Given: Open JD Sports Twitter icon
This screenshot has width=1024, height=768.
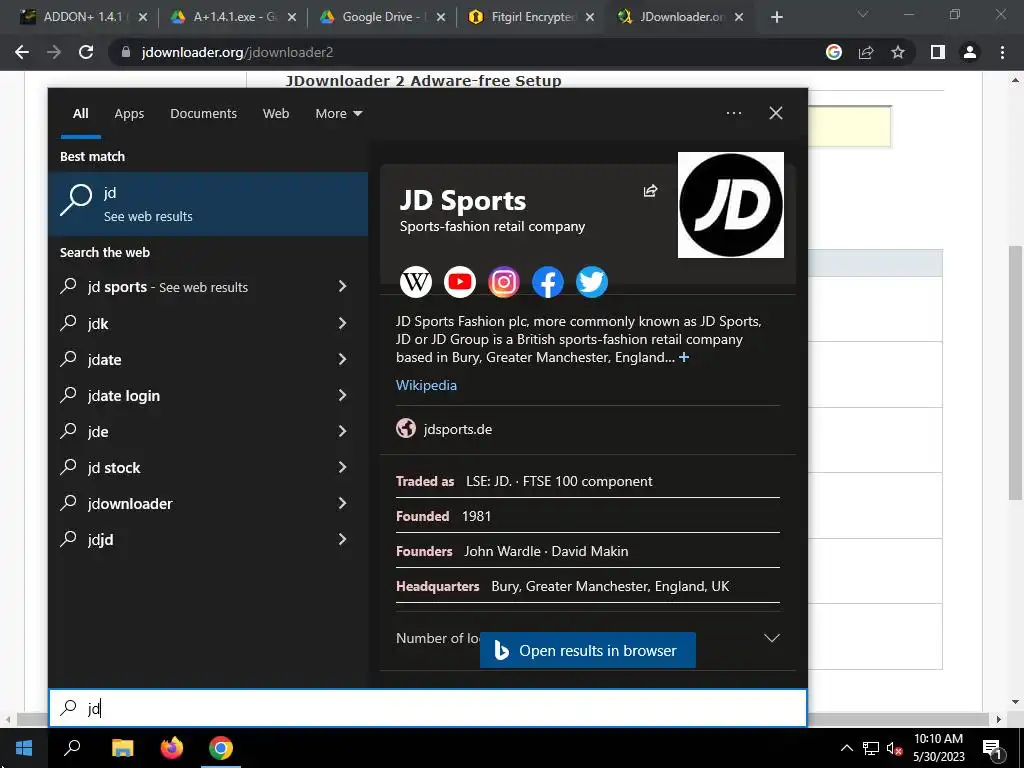Looking at the screenshot, I should [x=592, y=282].
